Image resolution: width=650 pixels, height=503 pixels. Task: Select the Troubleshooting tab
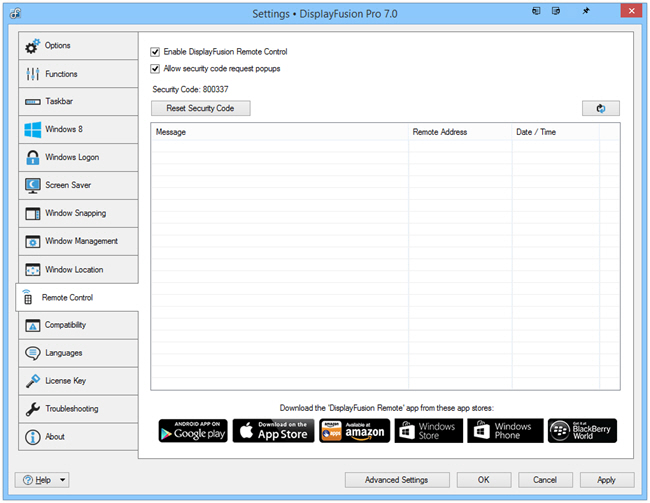(x=78, y=409)
